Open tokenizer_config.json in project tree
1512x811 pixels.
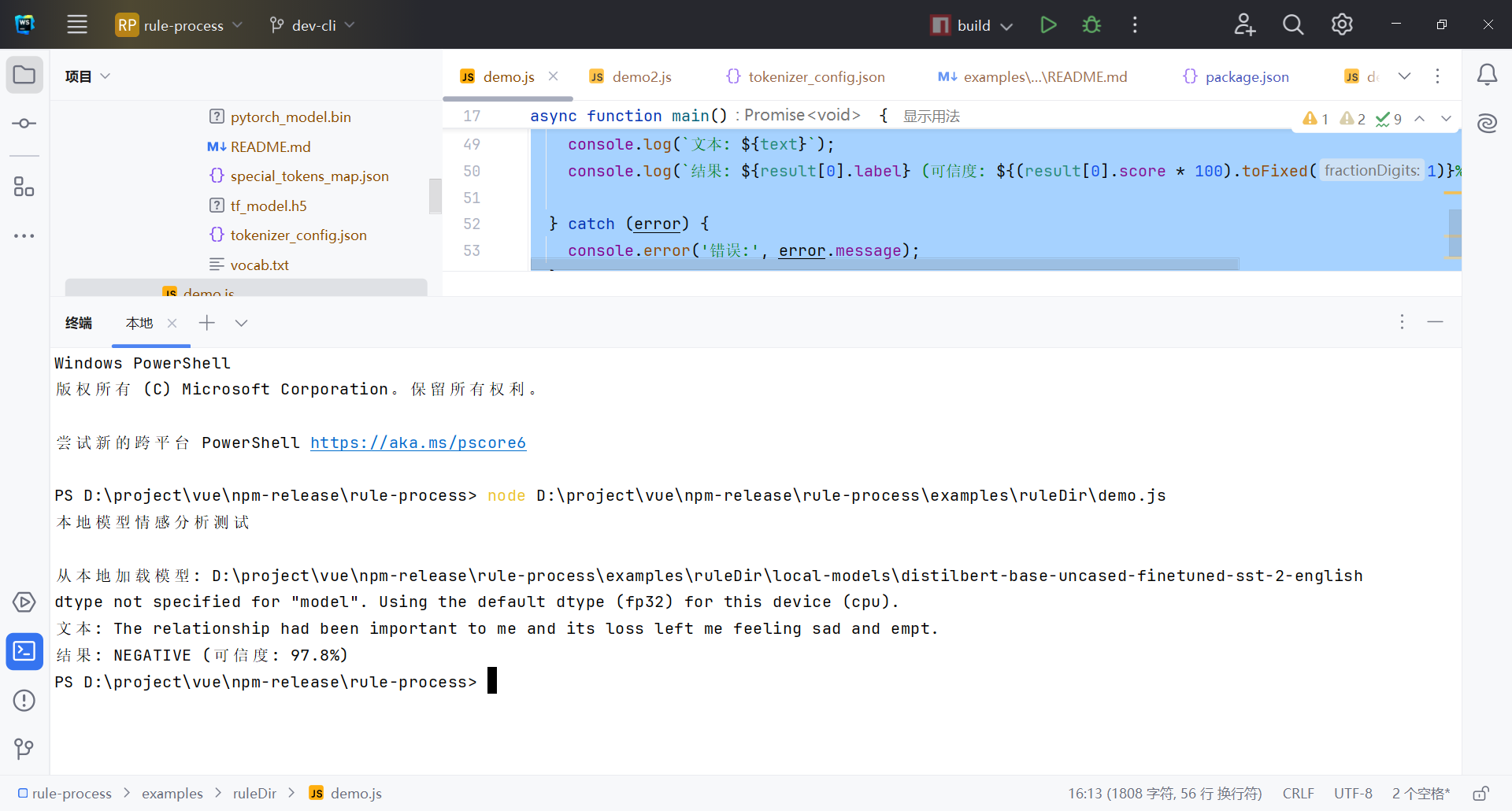pyautogui.click(x=298, y=235)
